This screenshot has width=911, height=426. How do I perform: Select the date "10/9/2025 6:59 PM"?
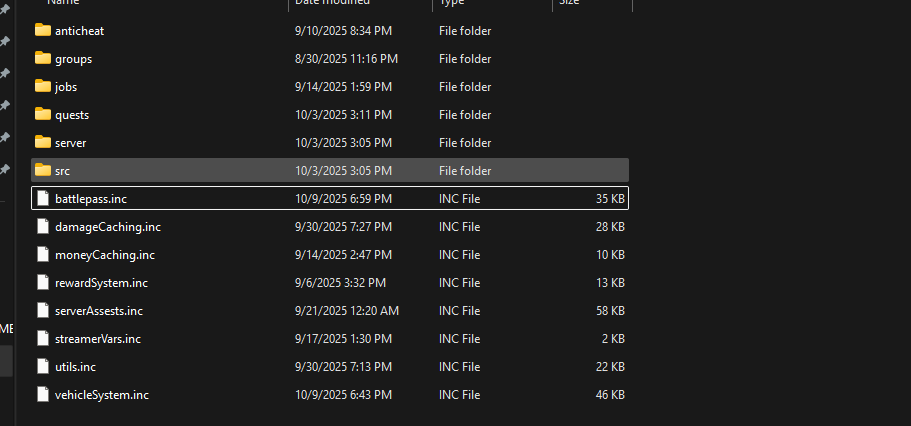pyautogui.click(x=343, y=199)
